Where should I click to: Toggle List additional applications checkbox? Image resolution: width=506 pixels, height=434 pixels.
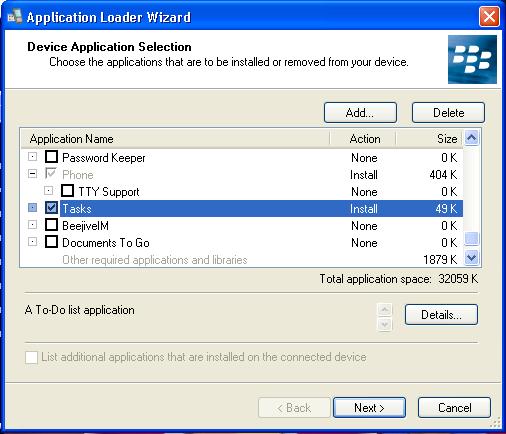tap(31, 357)
